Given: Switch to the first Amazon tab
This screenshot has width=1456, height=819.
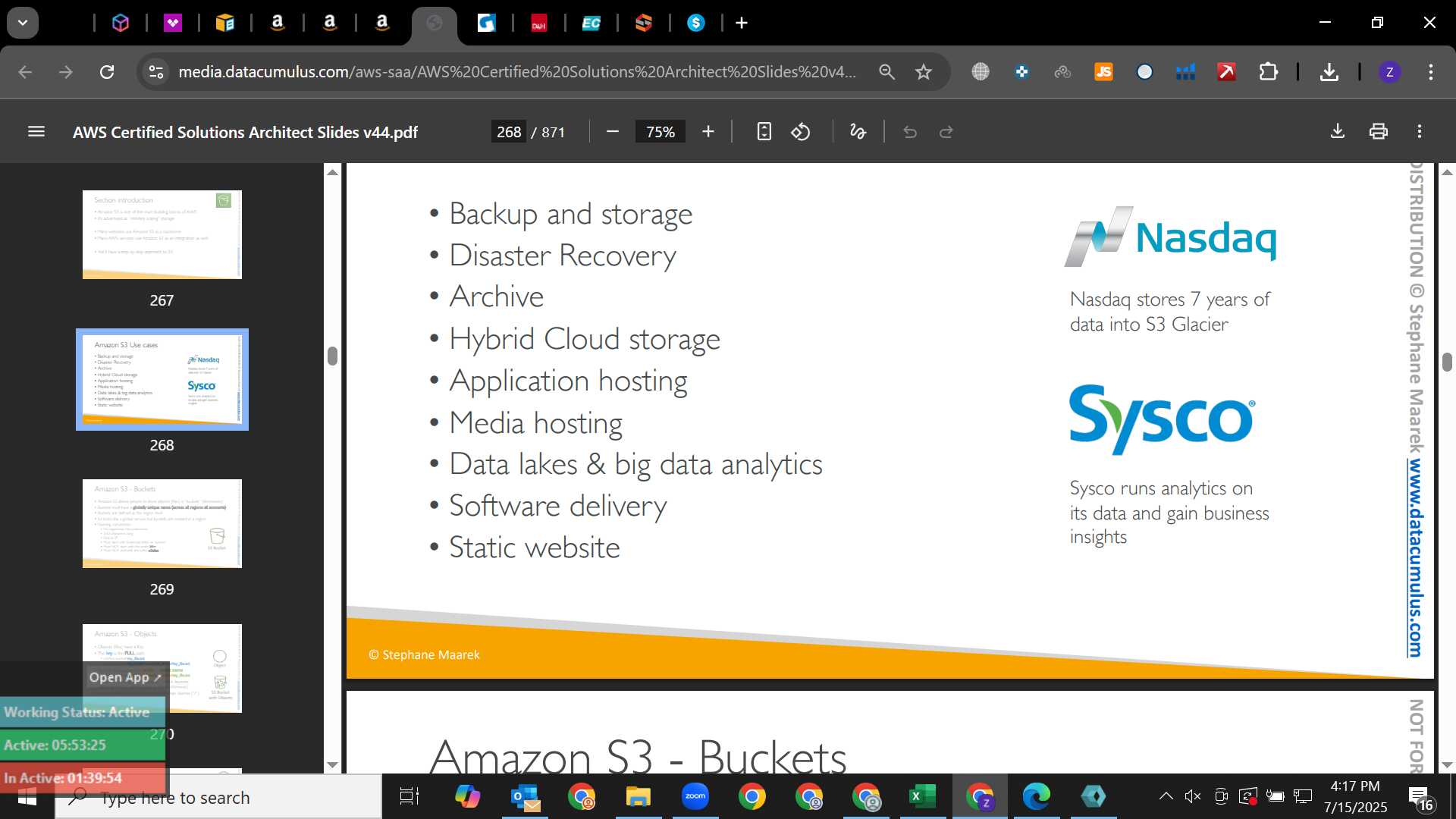Looking at the screenshot, I should coord(278,23).
